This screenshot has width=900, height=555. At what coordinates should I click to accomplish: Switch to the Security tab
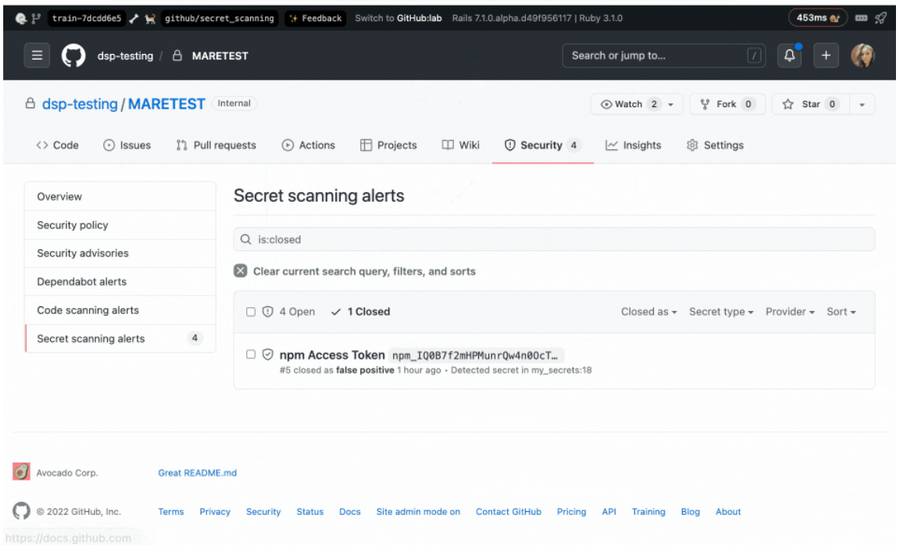(x=542, y=145)
